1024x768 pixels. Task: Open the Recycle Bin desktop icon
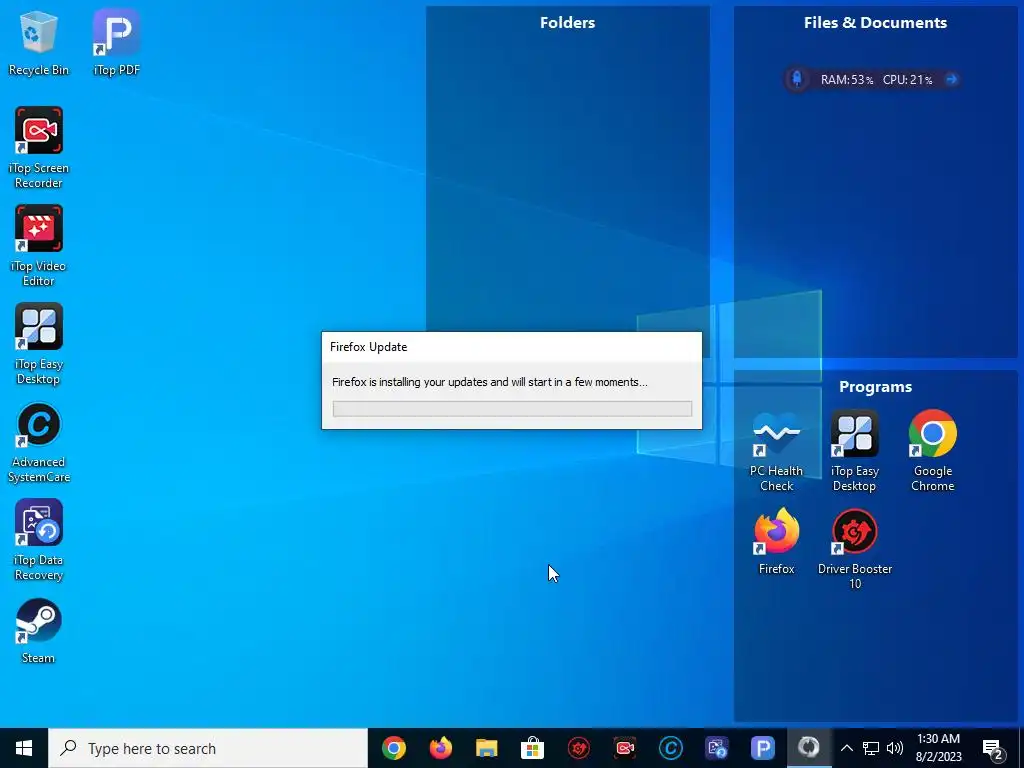tap(38, 43)
